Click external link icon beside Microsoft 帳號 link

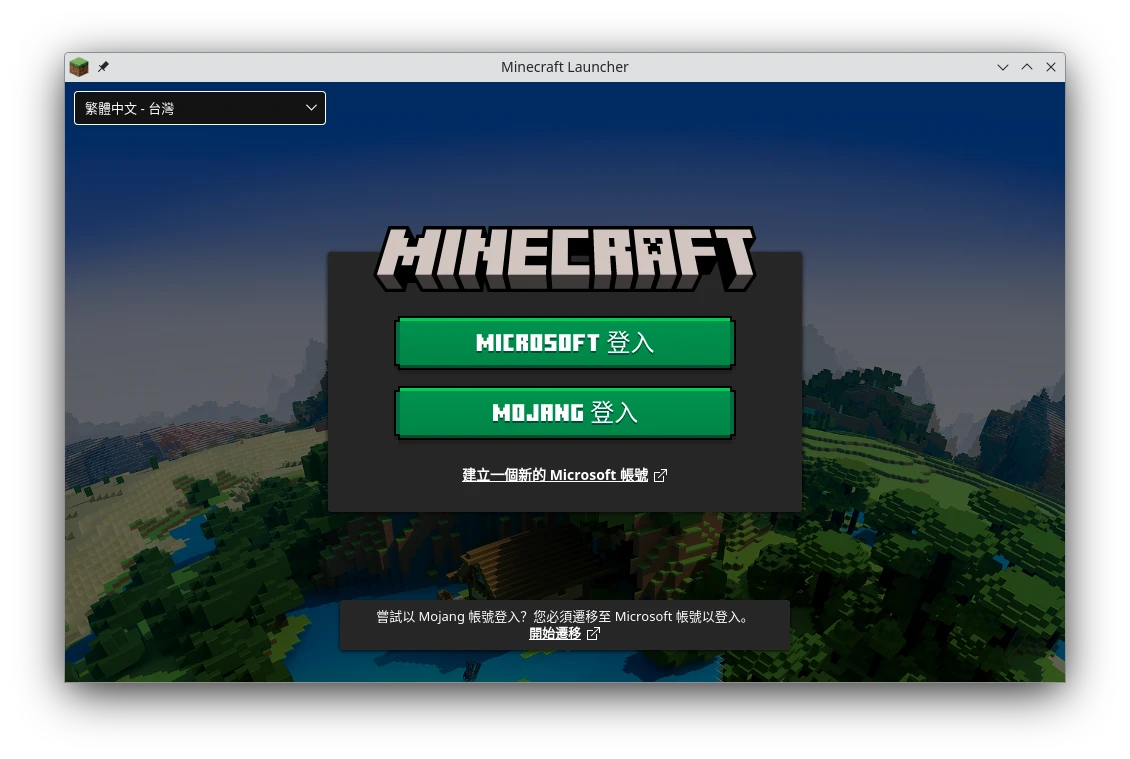pyautogui.click(x=660, y=475)
